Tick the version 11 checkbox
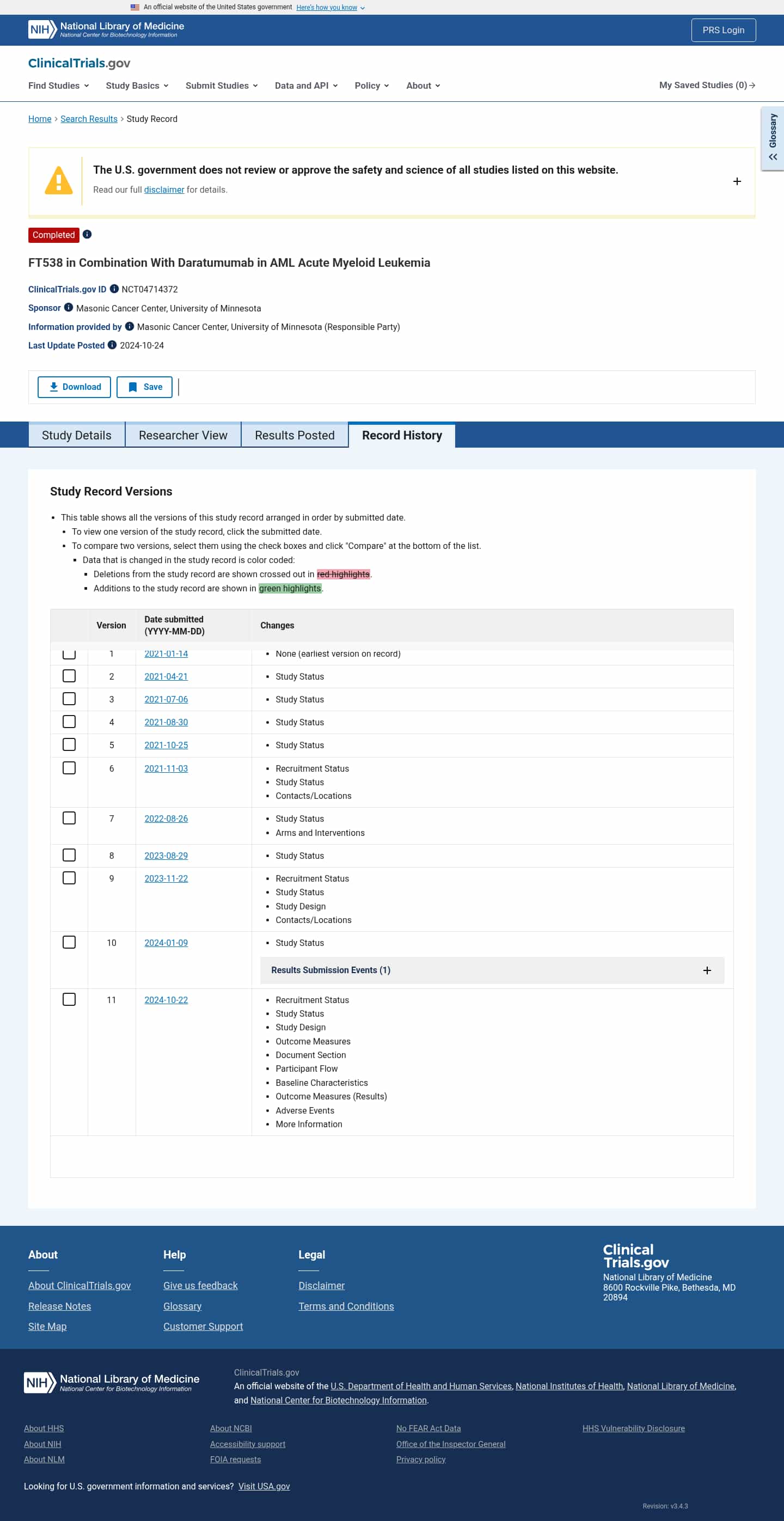 tap(69, 999)
